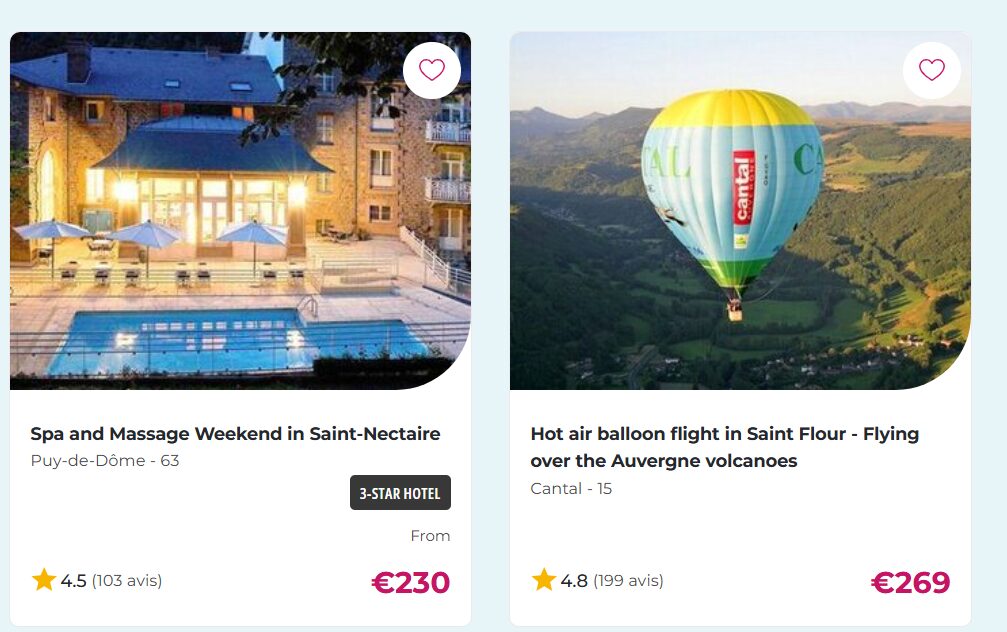Open the 199 avis reviews
The image size is (1007, 632).
pyautogui.click(x=628, y=581)
